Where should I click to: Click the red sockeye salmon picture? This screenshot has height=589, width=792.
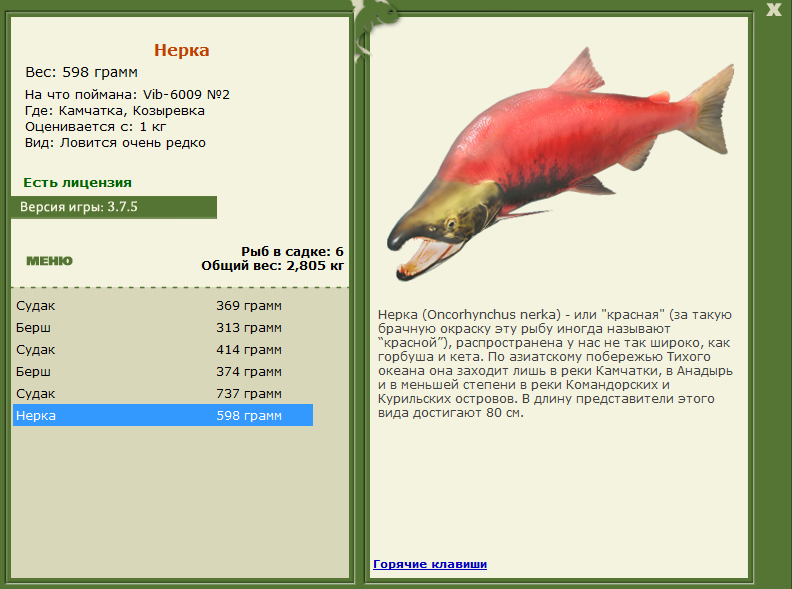(560, 164)
